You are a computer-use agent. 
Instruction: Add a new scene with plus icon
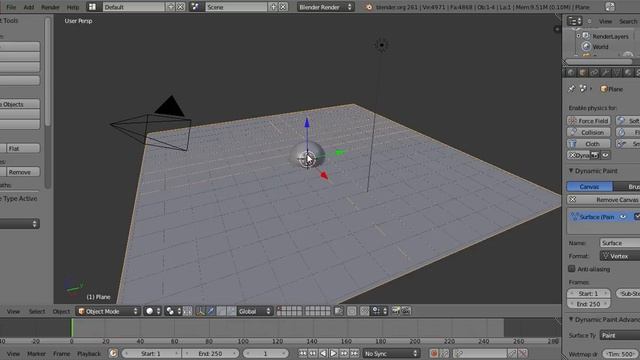273,7
